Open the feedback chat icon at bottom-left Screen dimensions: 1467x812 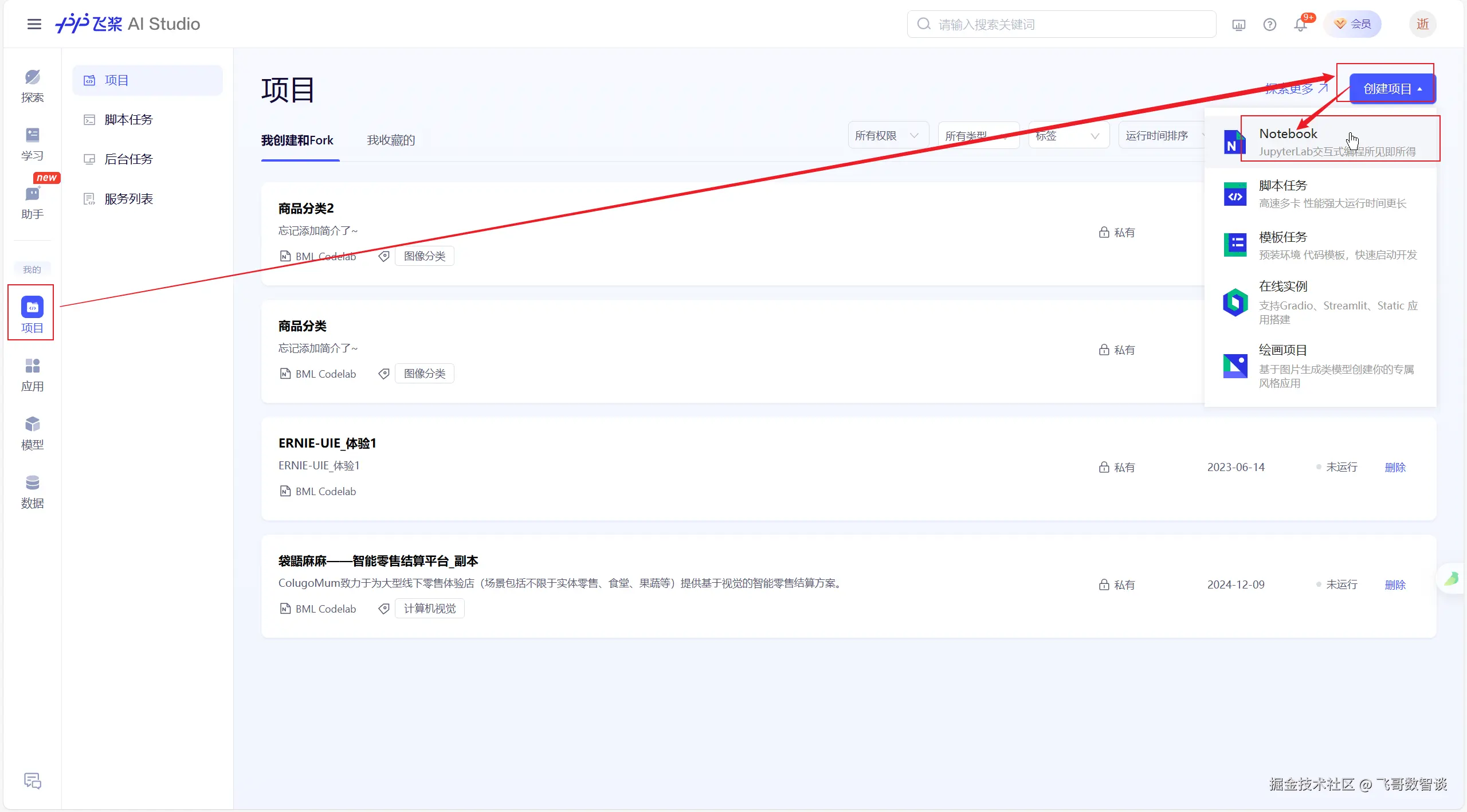[32, 780]
